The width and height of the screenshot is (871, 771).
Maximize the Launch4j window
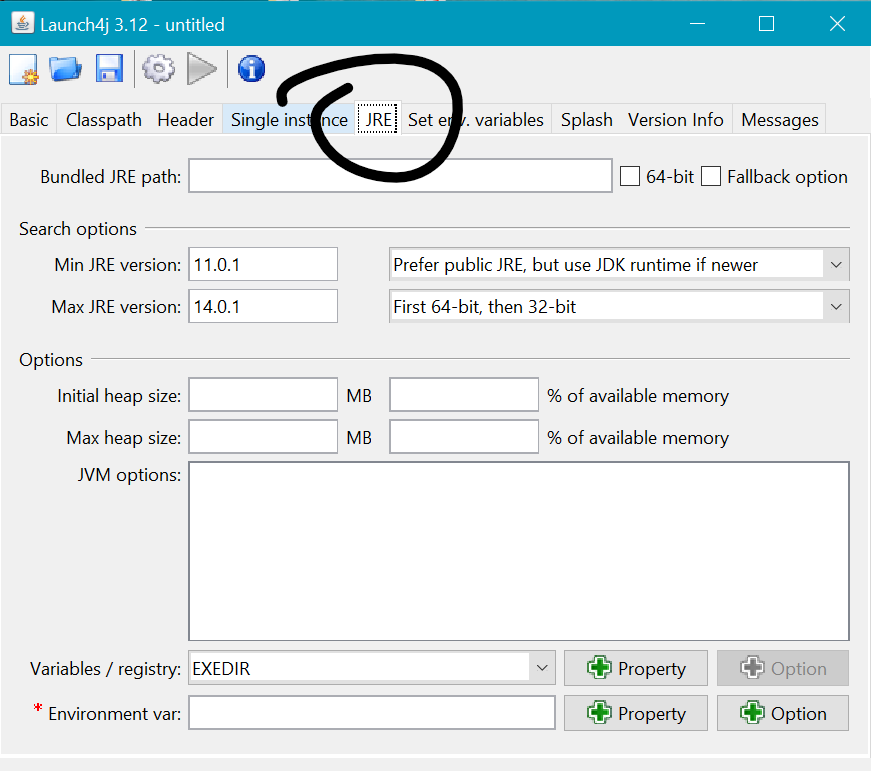click(x=767, y=24)
